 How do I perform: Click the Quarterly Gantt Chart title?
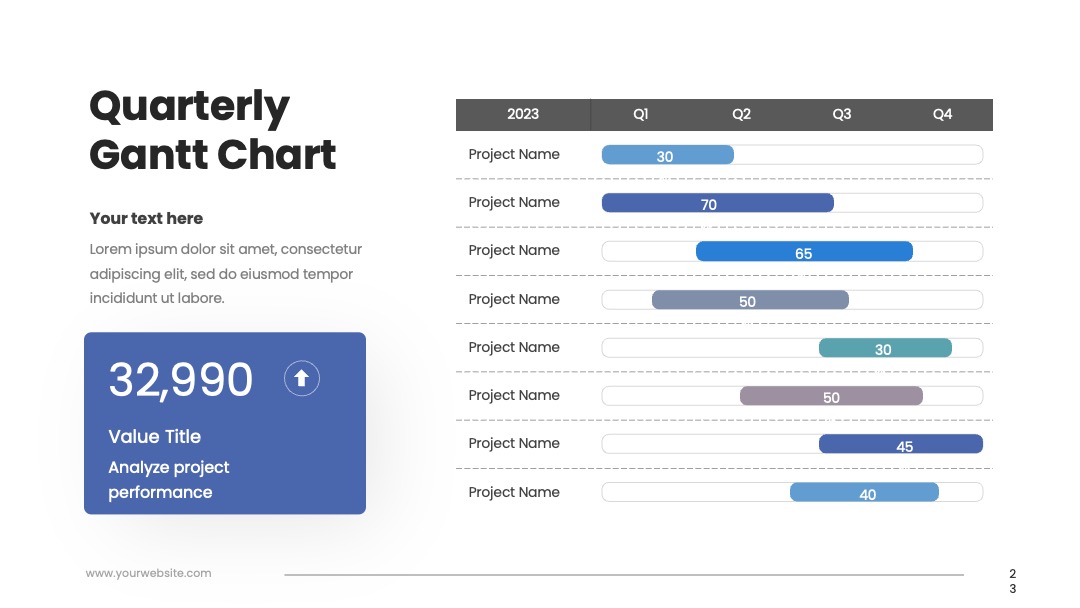pyautogui.click(x=213, y=130)
